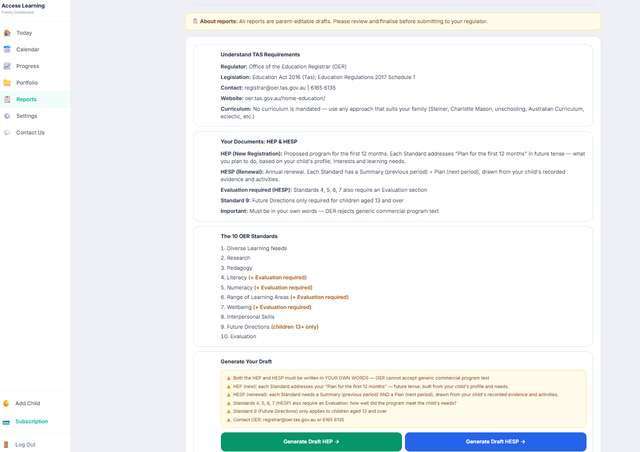Click registrar@oer.tas.gov.au contact text

(x=275, y=88)
